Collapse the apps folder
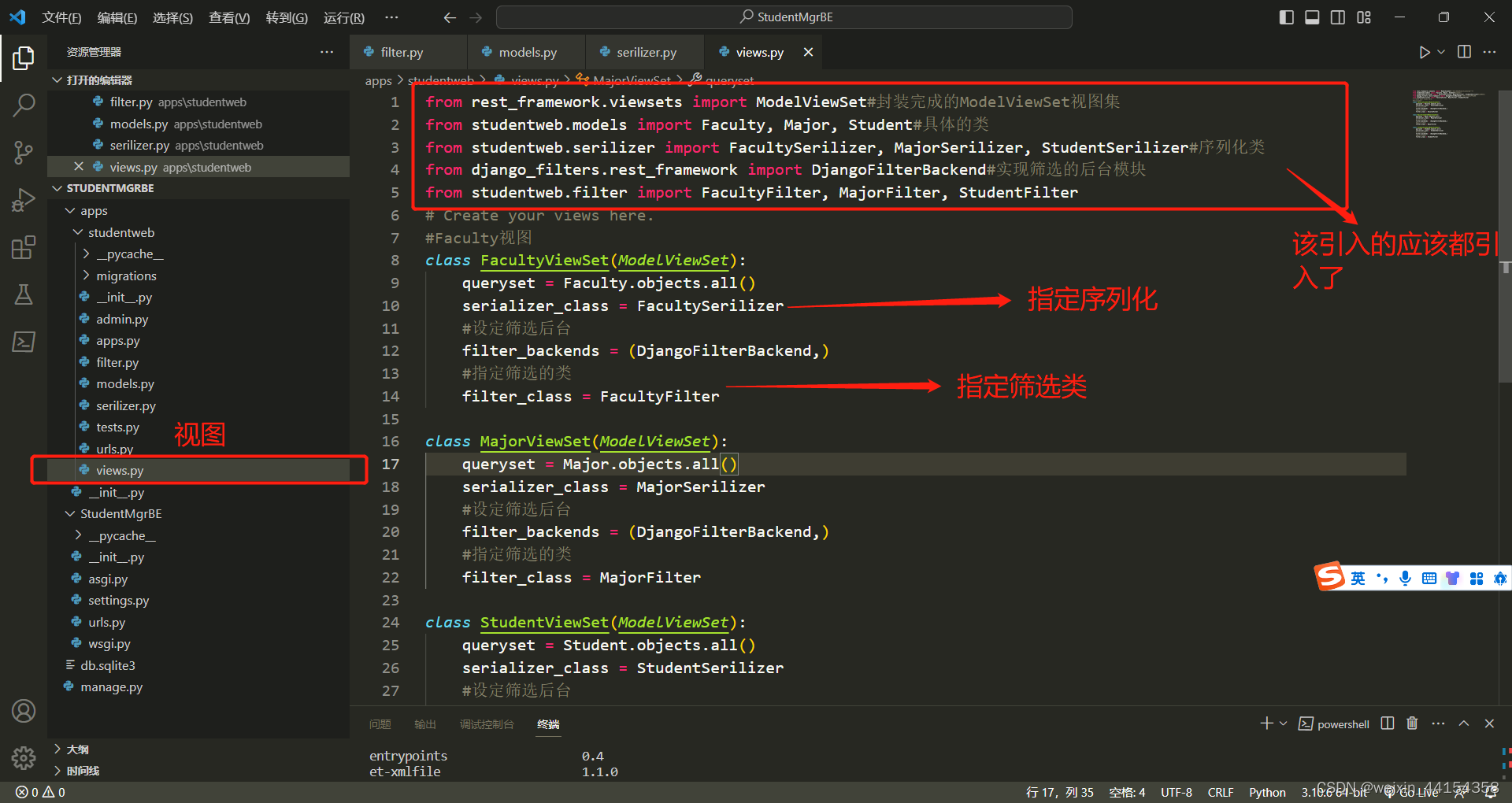 click(x=70, y=210)
